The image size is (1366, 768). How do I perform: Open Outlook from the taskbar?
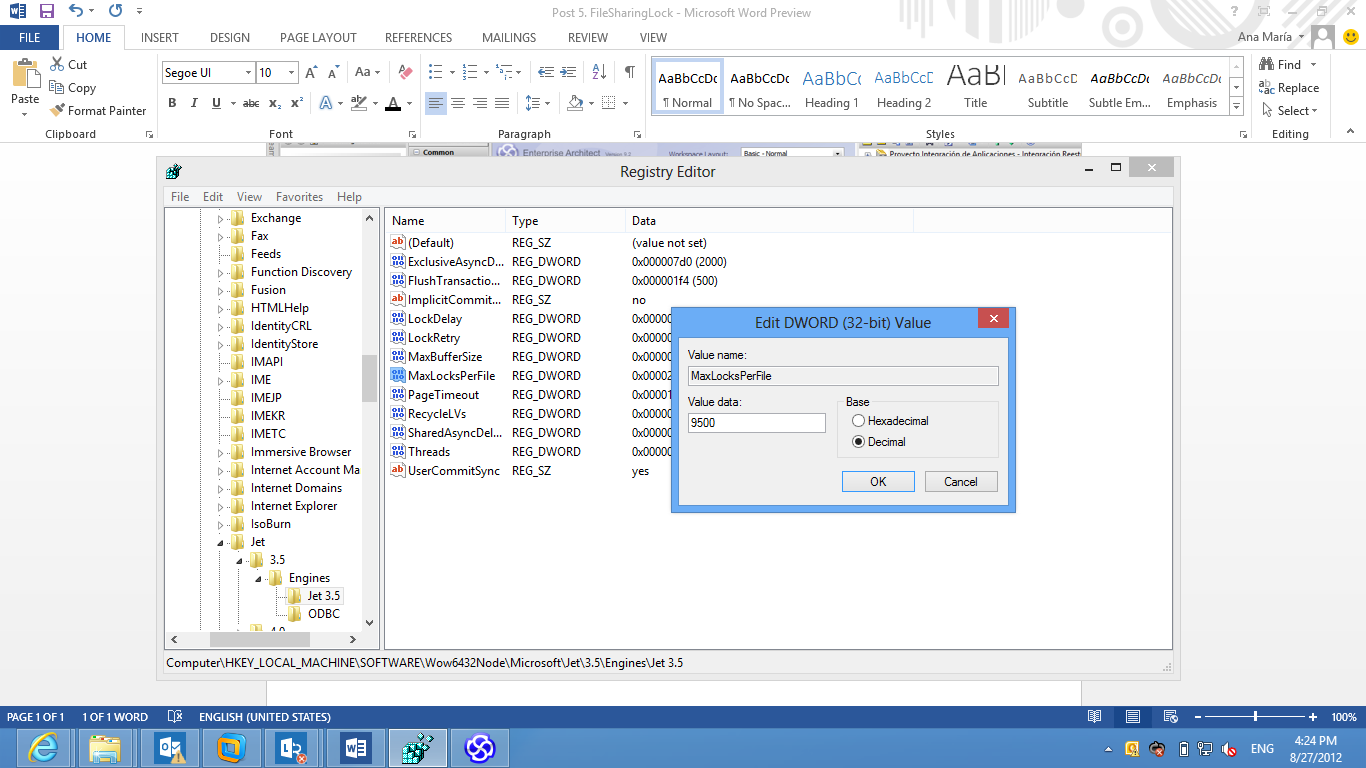[167, 747]
